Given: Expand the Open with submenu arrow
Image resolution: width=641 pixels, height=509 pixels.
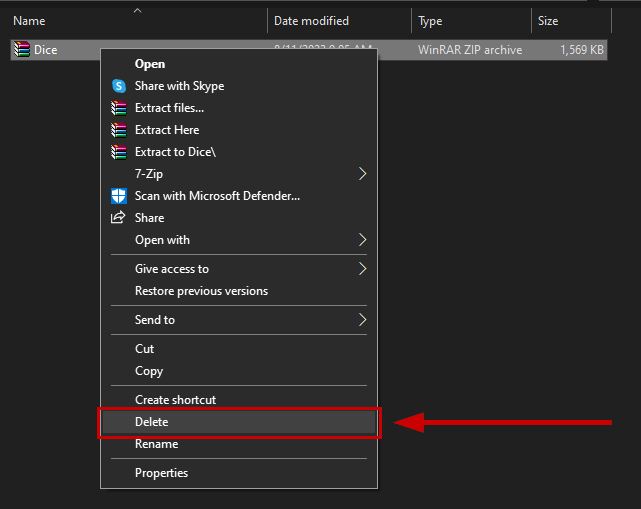Looking at the screenshot, I should coord(362,240).
